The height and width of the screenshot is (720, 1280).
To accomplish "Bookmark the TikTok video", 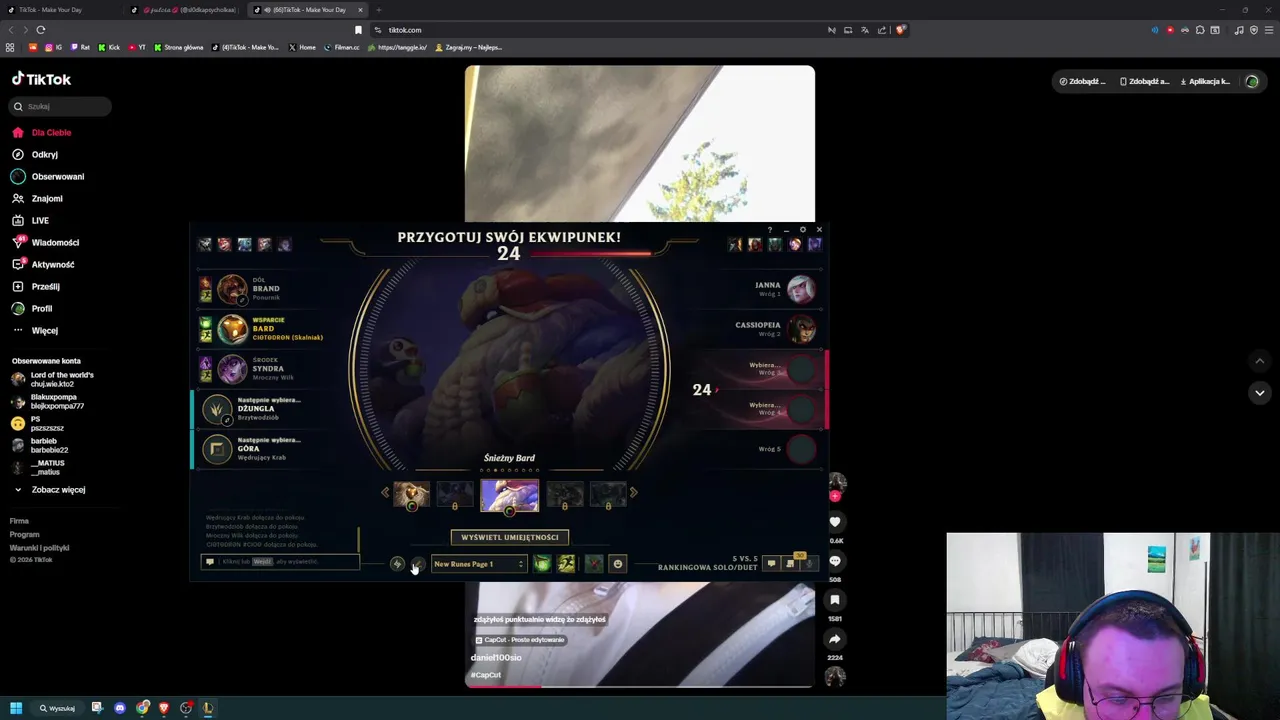I will coord(835,600).
